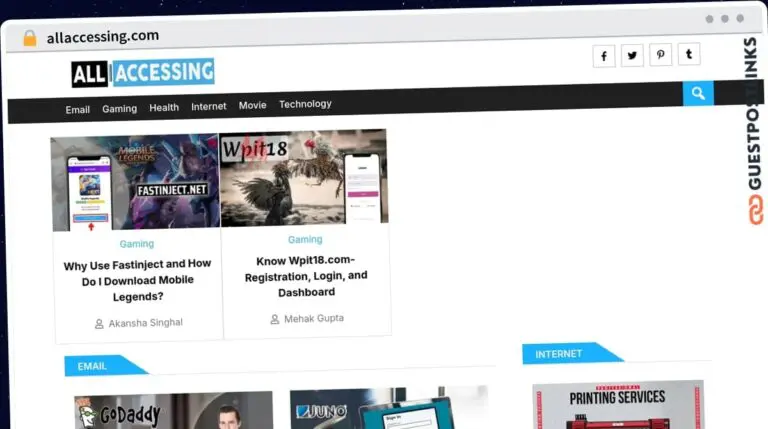Click Akansha Singhal author person icon
Image resolution: width=768 pixels, height=429 pixels.
click(x=99, y=324)
